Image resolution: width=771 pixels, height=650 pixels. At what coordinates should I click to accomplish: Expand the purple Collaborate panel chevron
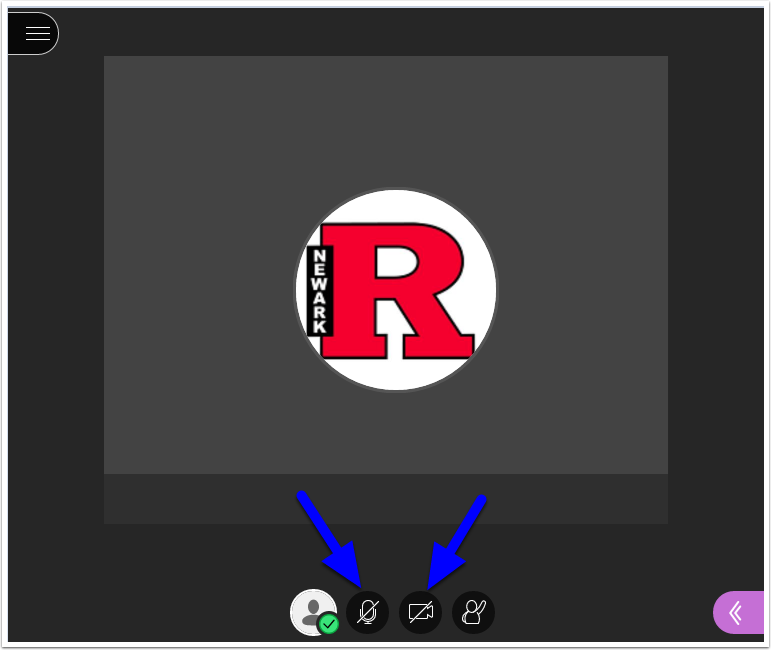pyautogui.click(x=738, y=613)
